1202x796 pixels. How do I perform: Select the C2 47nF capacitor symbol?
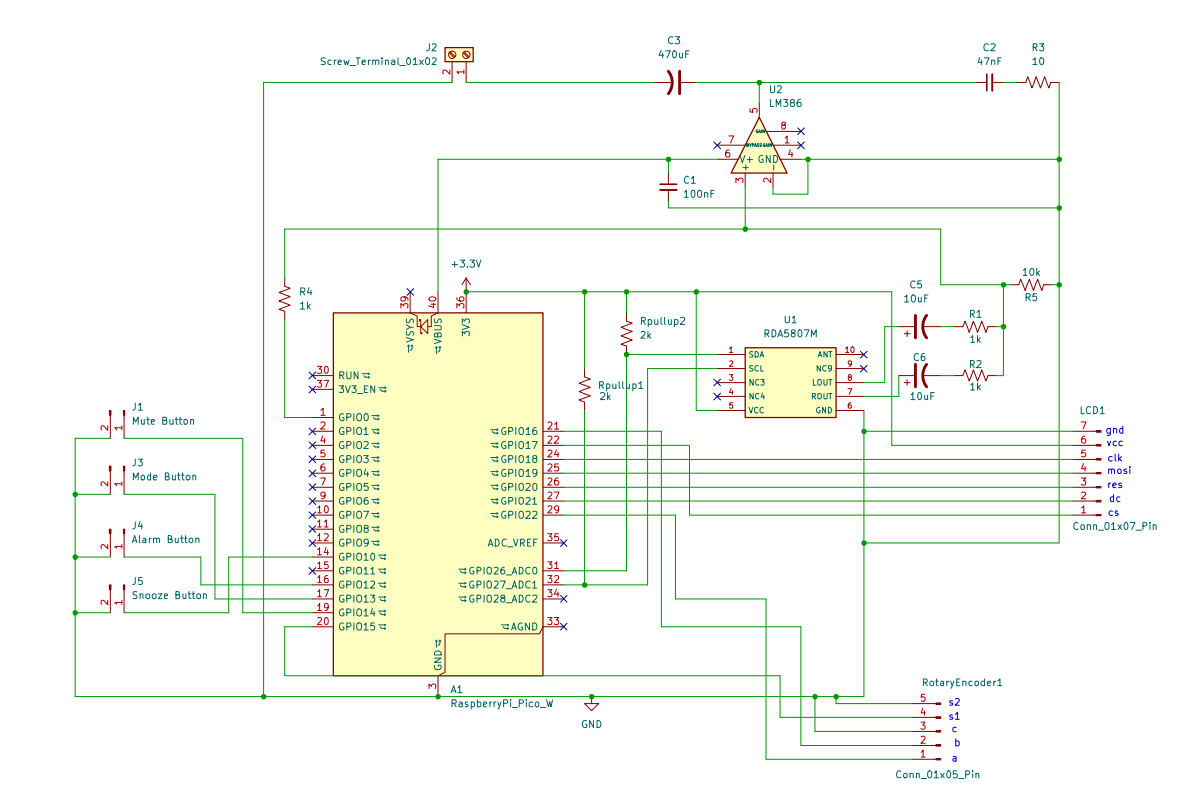[x=989, y=83]
